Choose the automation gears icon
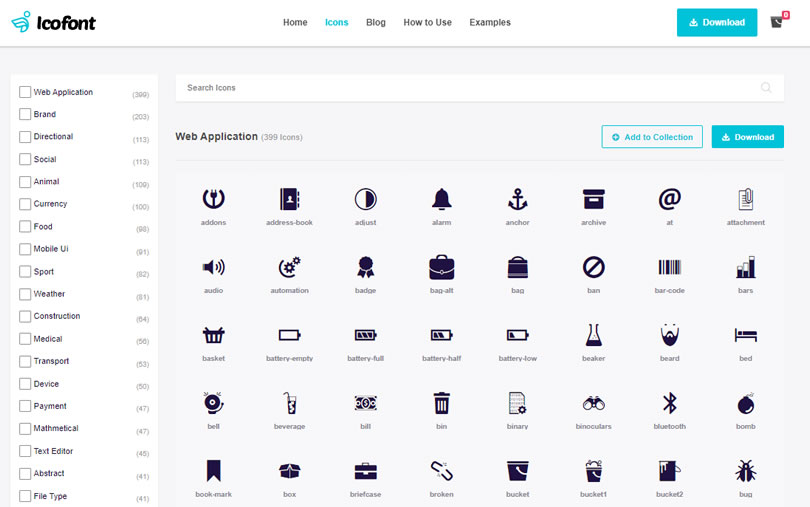The width and height of the screenshot is (810, 507). 289,267
